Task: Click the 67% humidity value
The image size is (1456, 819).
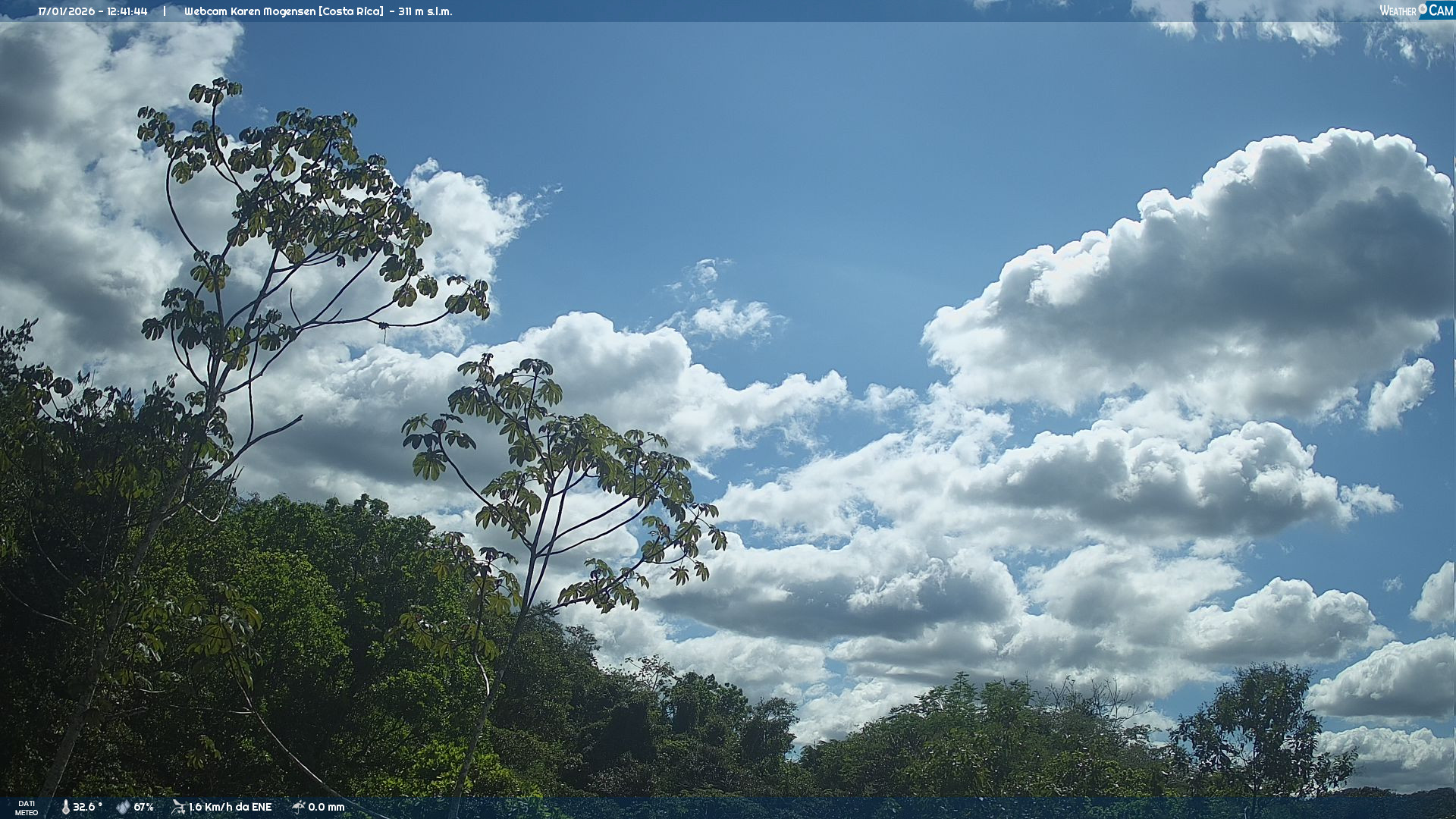Action: click(144, 807)
